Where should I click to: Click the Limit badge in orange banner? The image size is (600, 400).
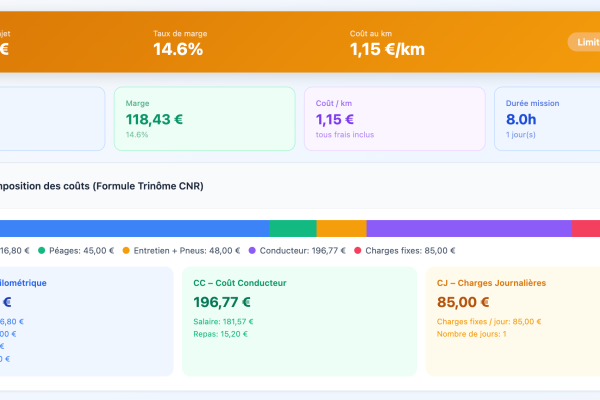click(x=584, y=42)
